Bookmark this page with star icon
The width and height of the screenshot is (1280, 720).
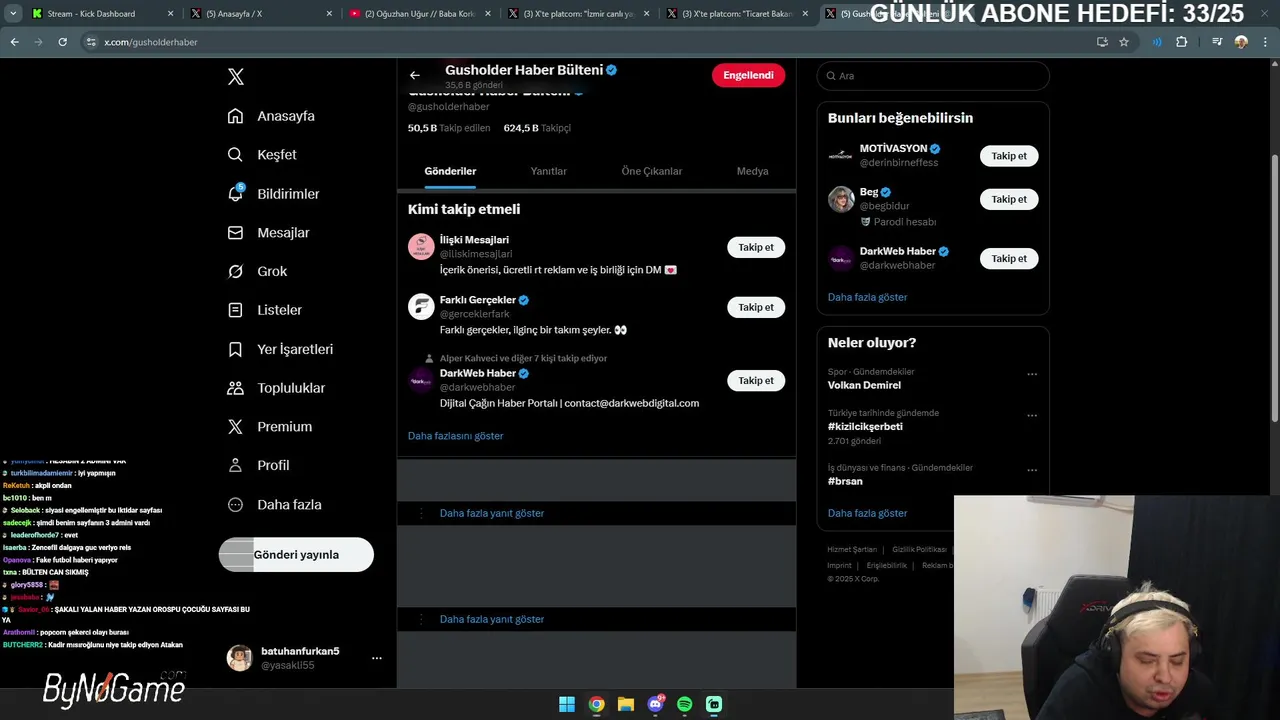click(x=1124, y=42)
